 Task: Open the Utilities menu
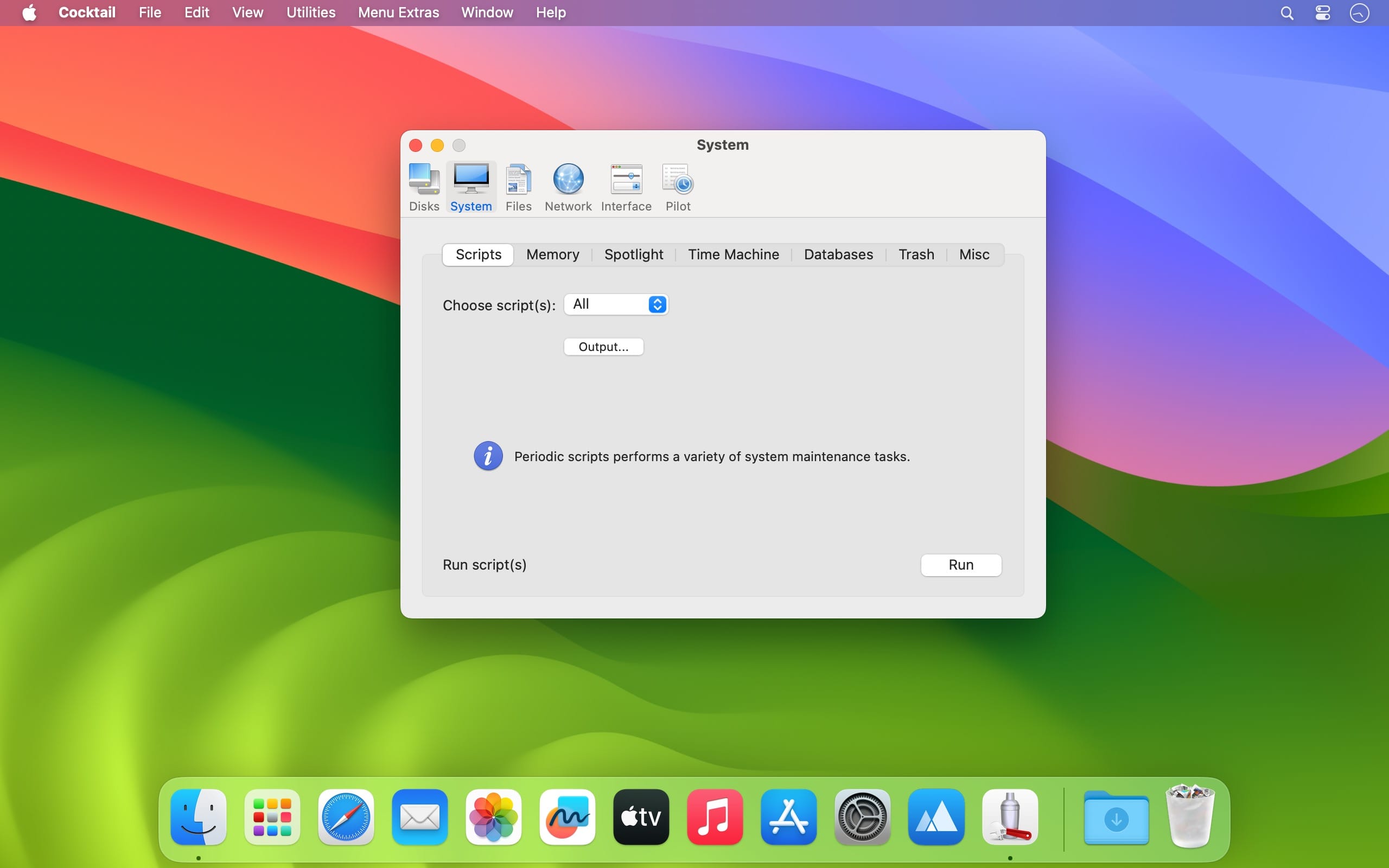click(x=310, y=12)
